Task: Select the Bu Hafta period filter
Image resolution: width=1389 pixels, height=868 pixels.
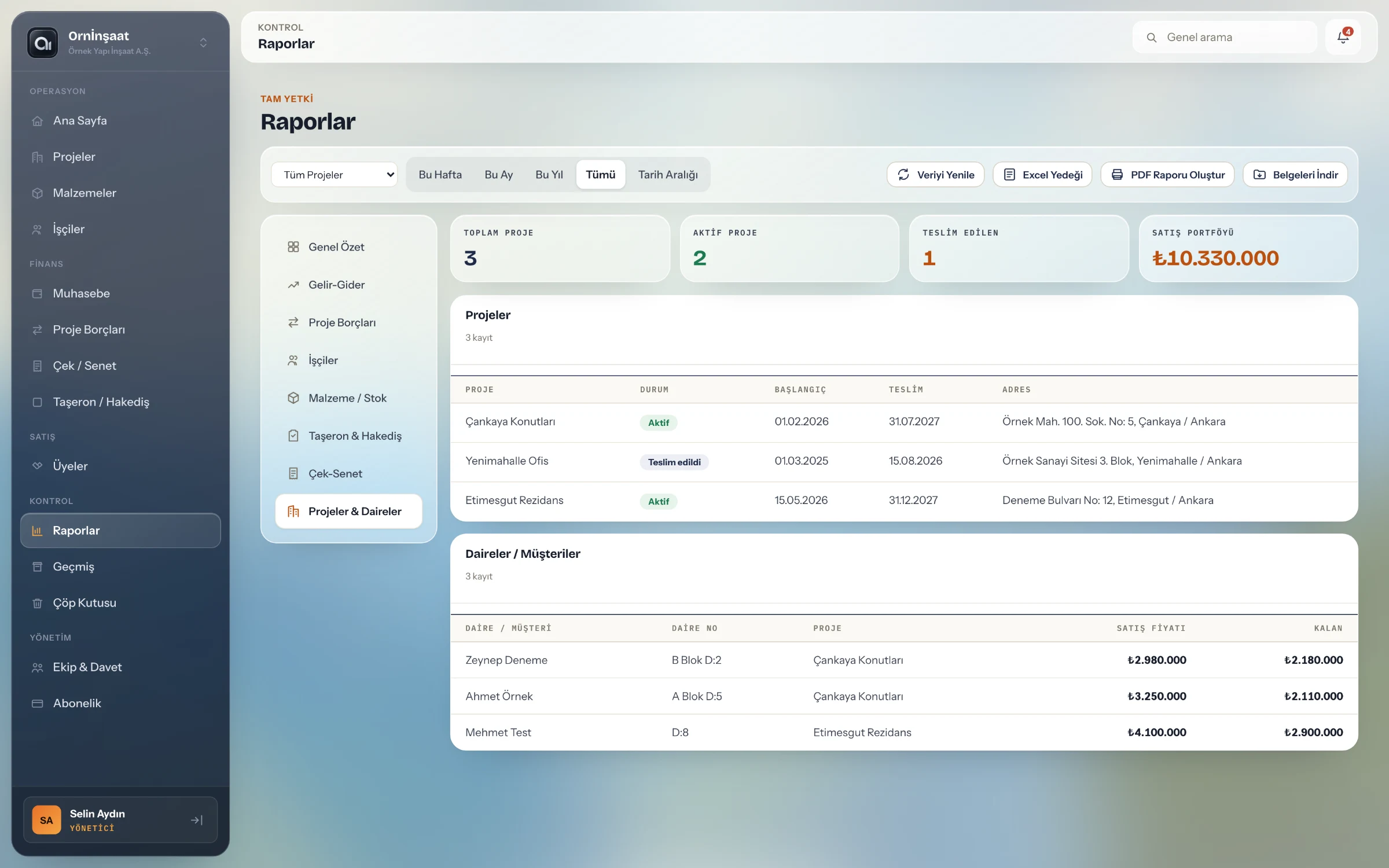Action: (x=440, y=175)
